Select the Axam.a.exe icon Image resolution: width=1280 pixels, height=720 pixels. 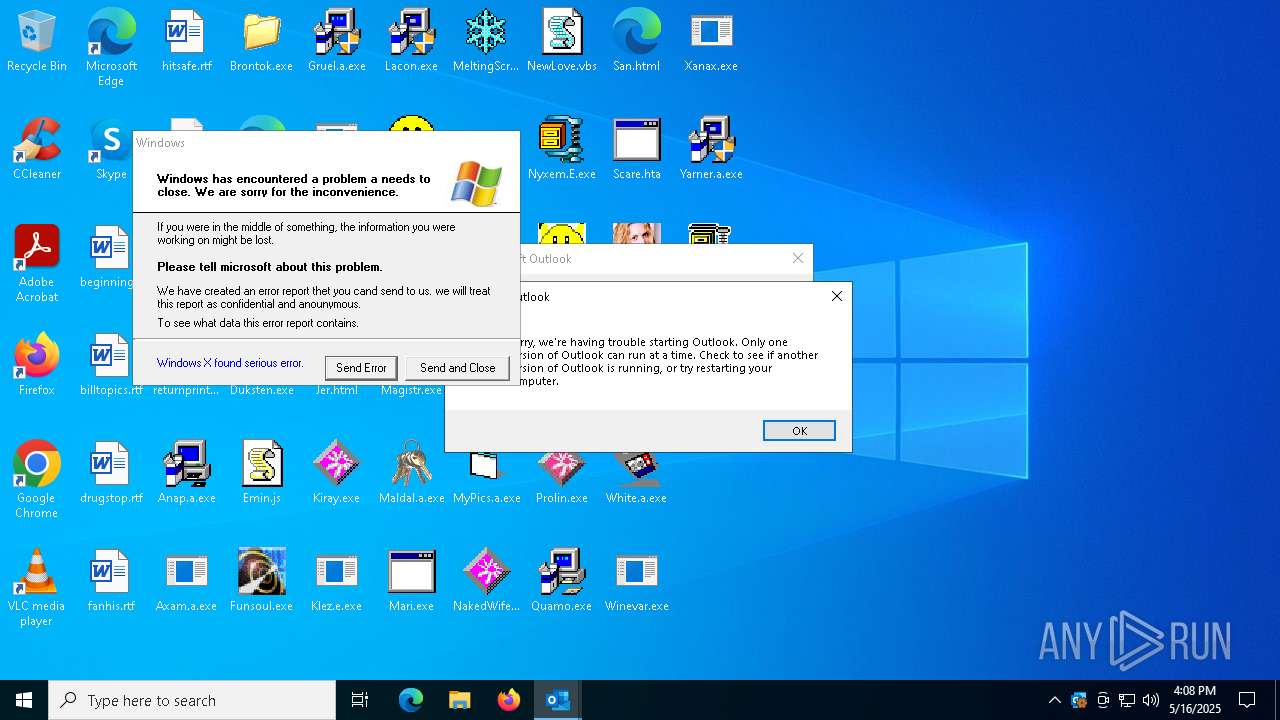click(186, 581)
